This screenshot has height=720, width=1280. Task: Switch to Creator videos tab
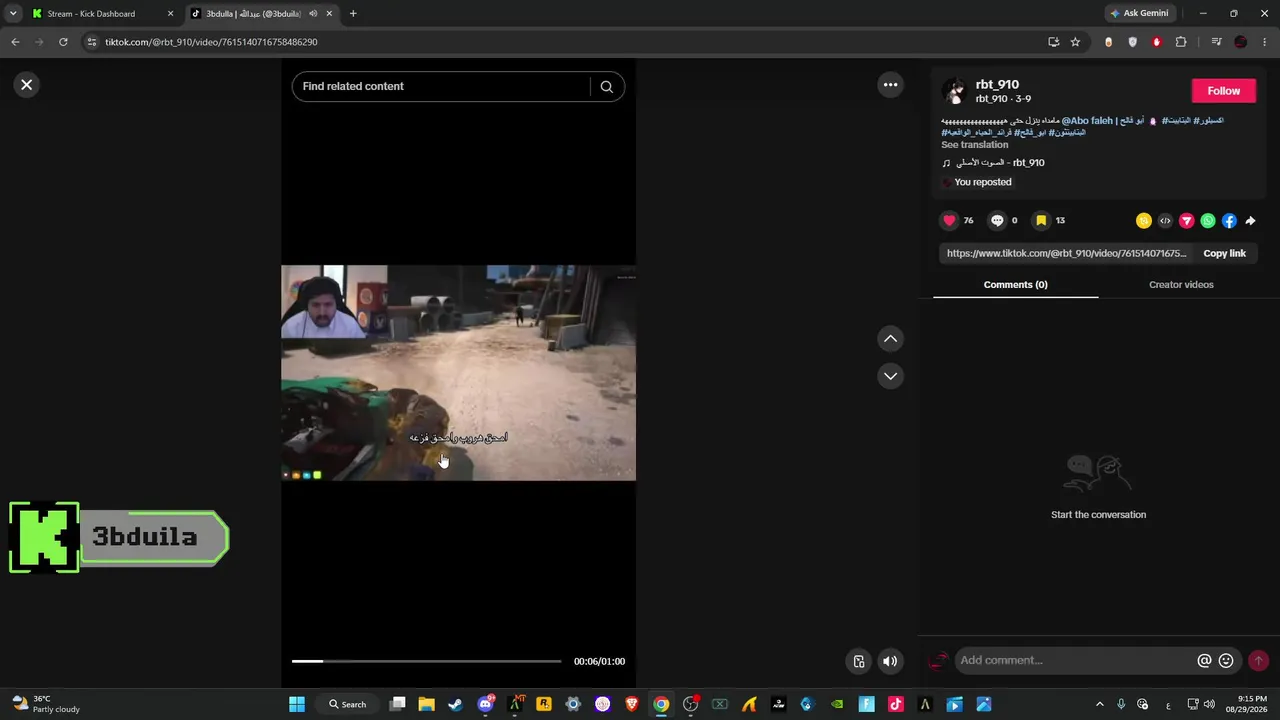click(1181, 285)
